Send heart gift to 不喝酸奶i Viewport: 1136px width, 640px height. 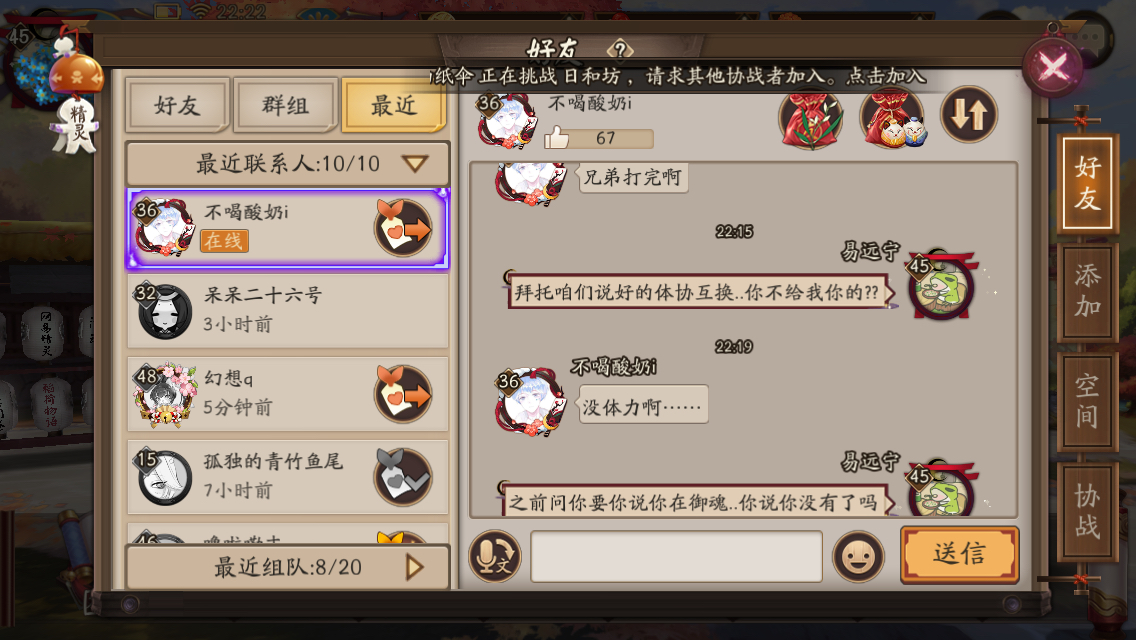point(404,228)
